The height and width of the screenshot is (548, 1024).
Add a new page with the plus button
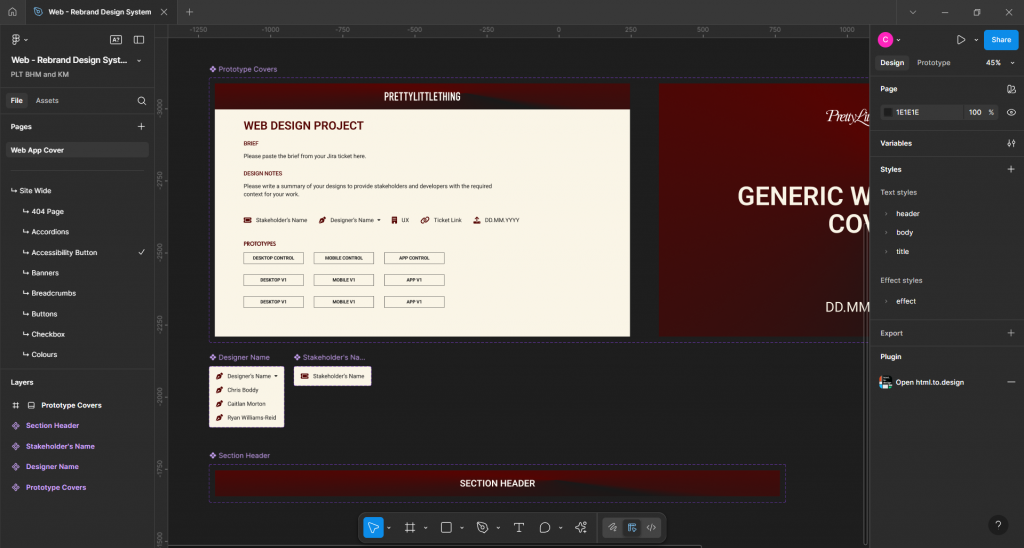pos(141,127)
